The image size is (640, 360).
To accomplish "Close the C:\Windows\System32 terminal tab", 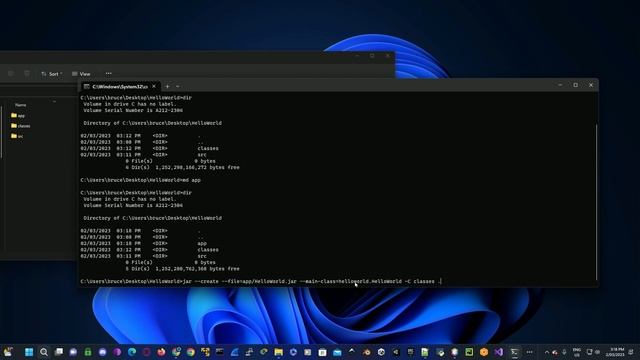I will pyautogui.click(x=154, y=86).
